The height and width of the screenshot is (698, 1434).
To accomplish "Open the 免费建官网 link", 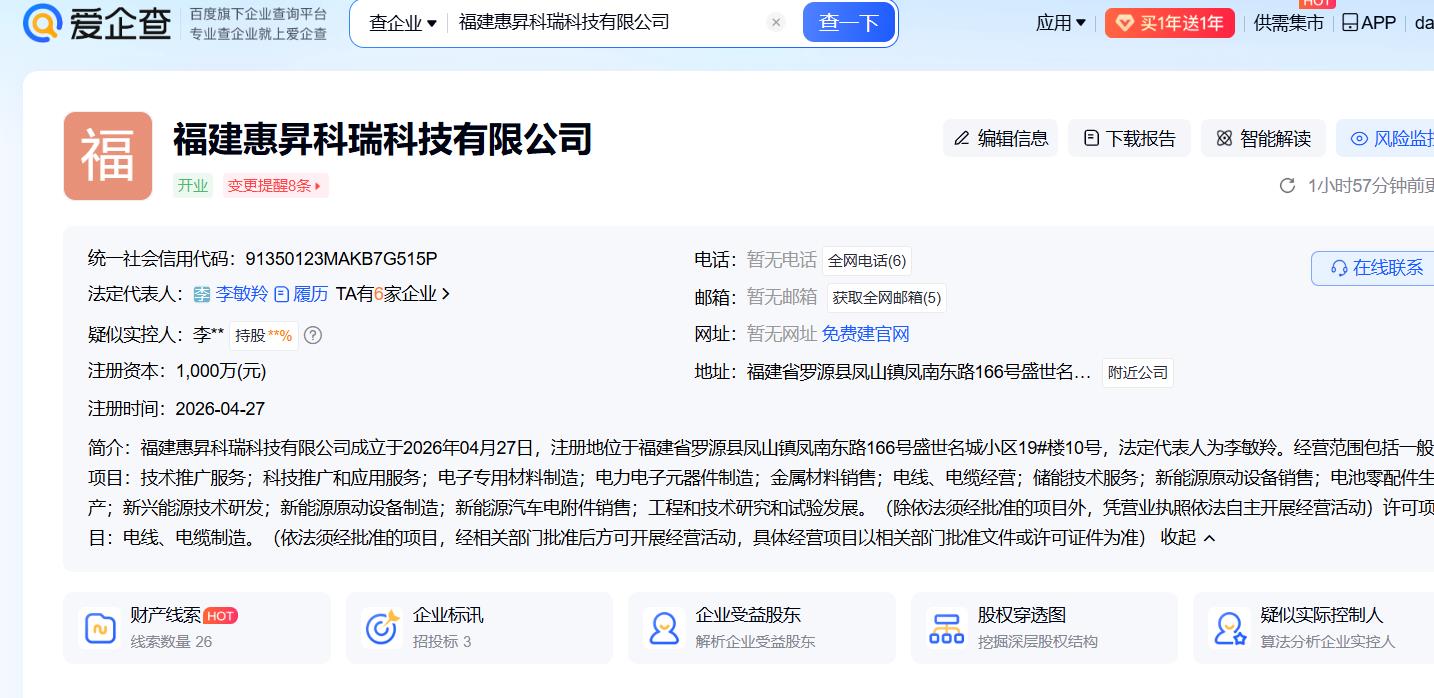I will [866, 334].
